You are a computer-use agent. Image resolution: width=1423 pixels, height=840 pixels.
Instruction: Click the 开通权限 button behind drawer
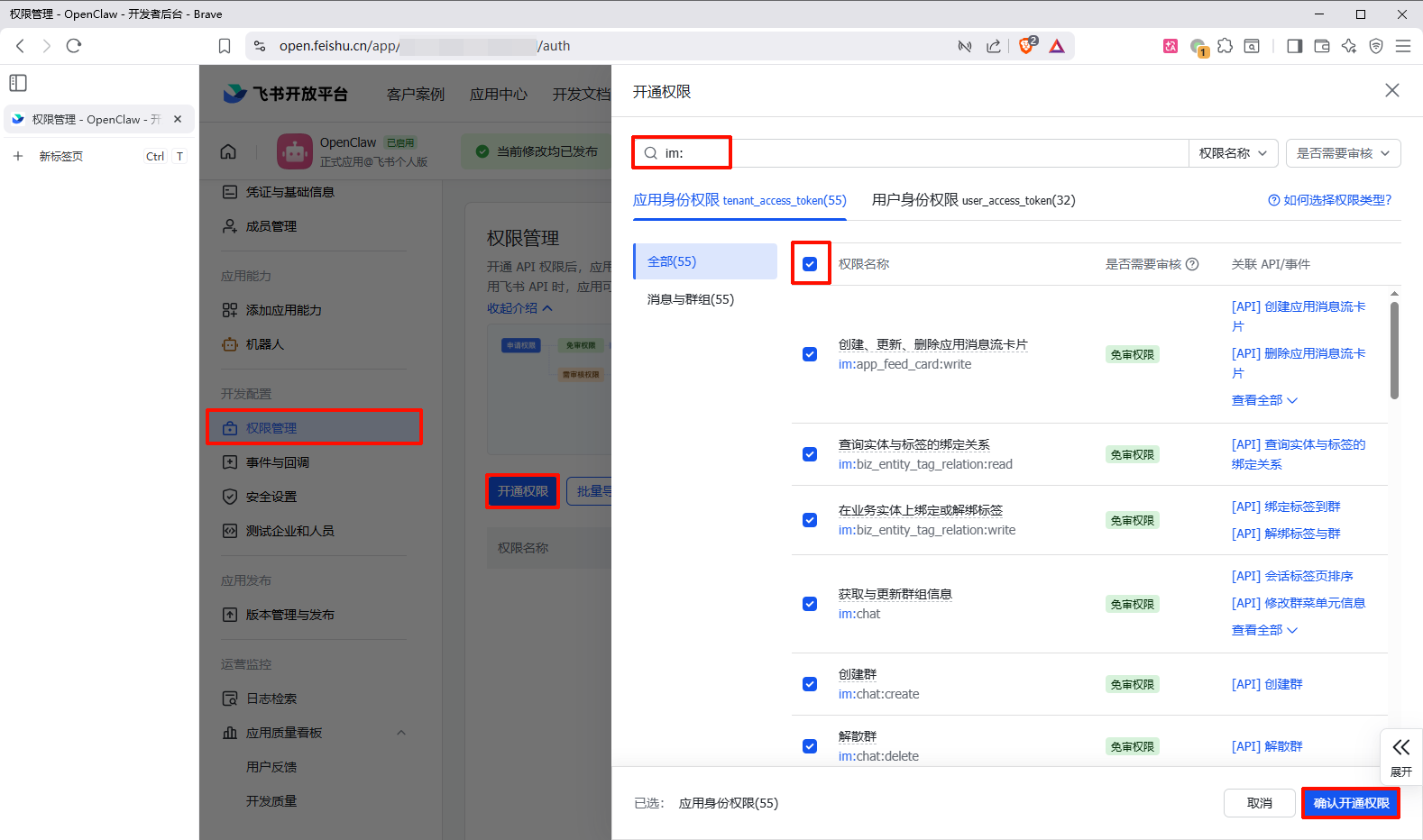(523, 491)
